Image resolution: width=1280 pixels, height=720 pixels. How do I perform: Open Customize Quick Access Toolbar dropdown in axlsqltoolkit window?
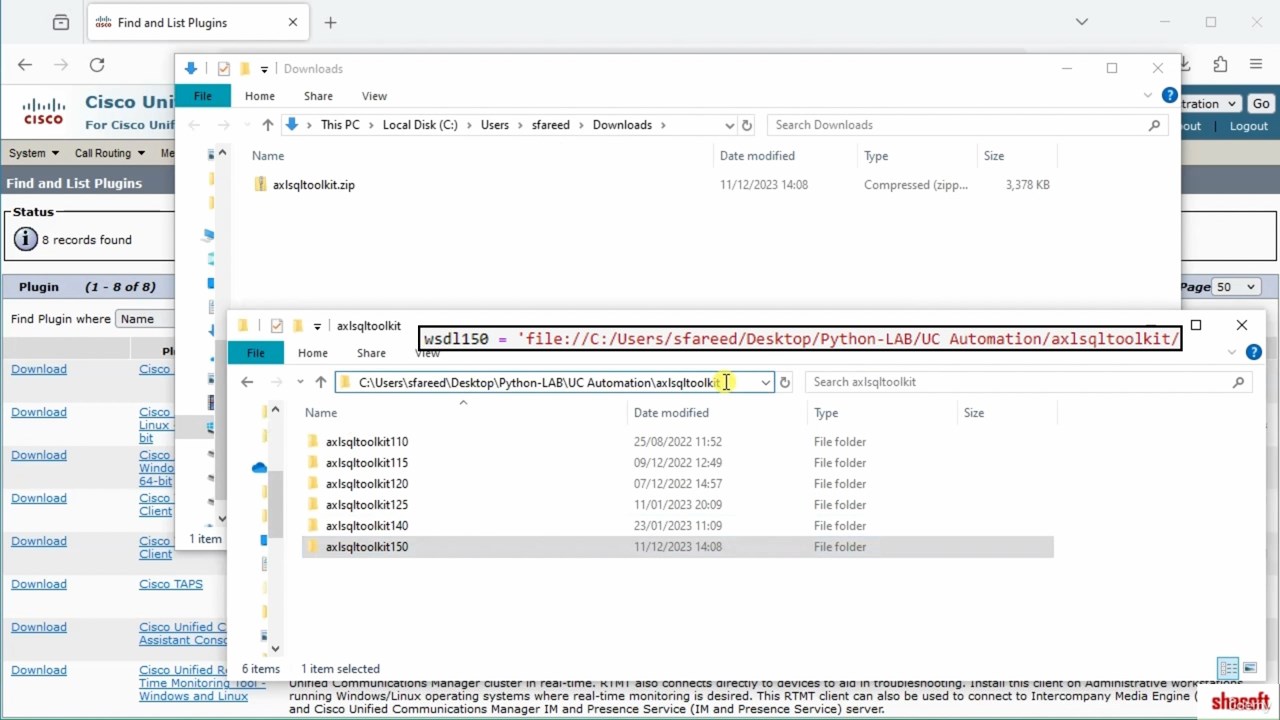click(317, 326)
